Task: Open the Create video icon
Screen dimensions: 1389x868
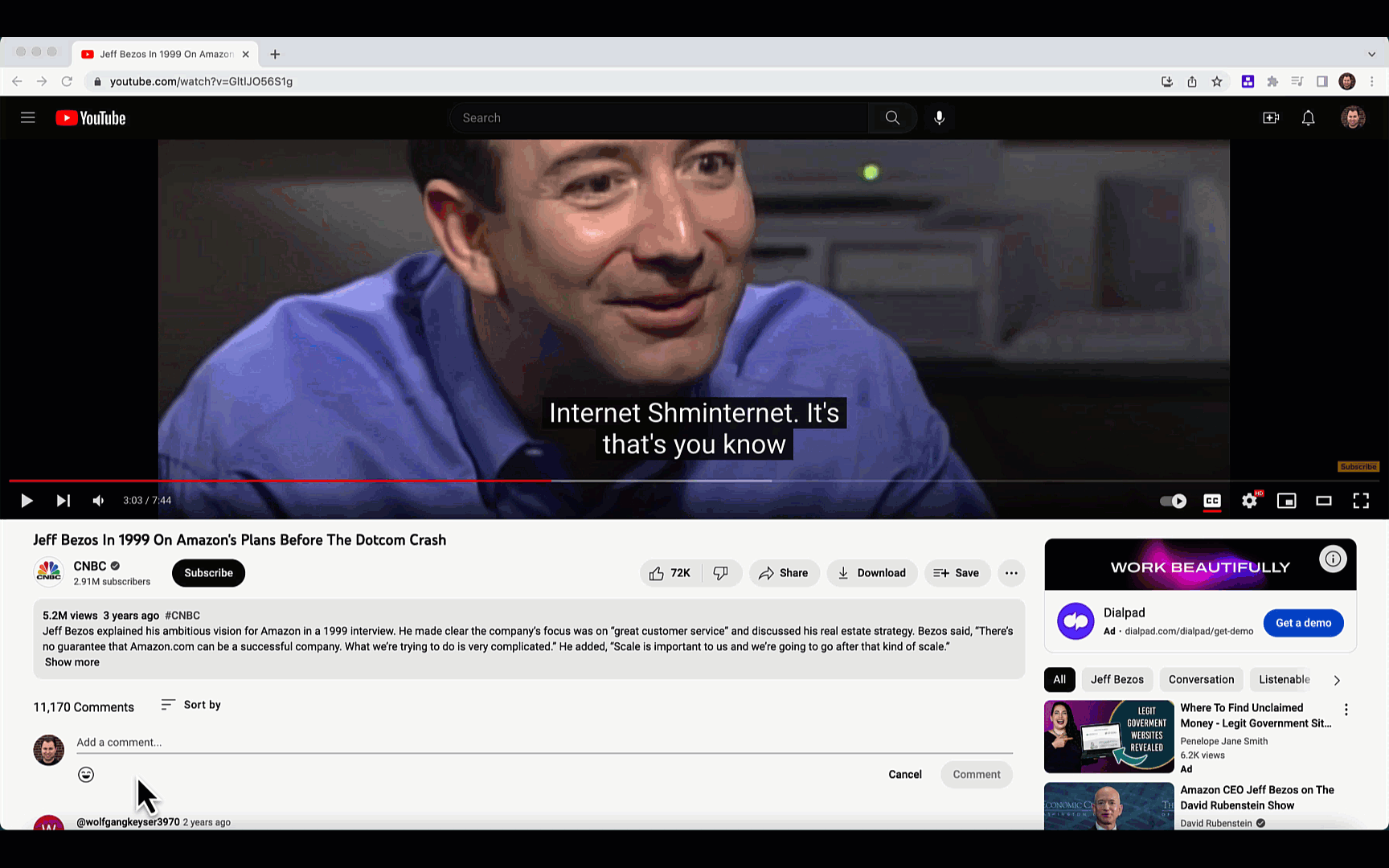Action: (1271, 118)
